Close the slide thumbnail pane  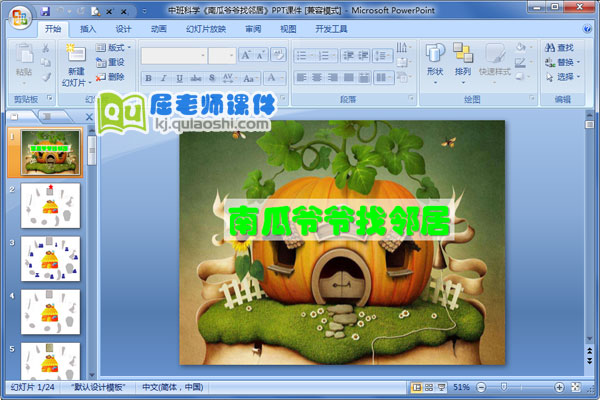(89, 117)
